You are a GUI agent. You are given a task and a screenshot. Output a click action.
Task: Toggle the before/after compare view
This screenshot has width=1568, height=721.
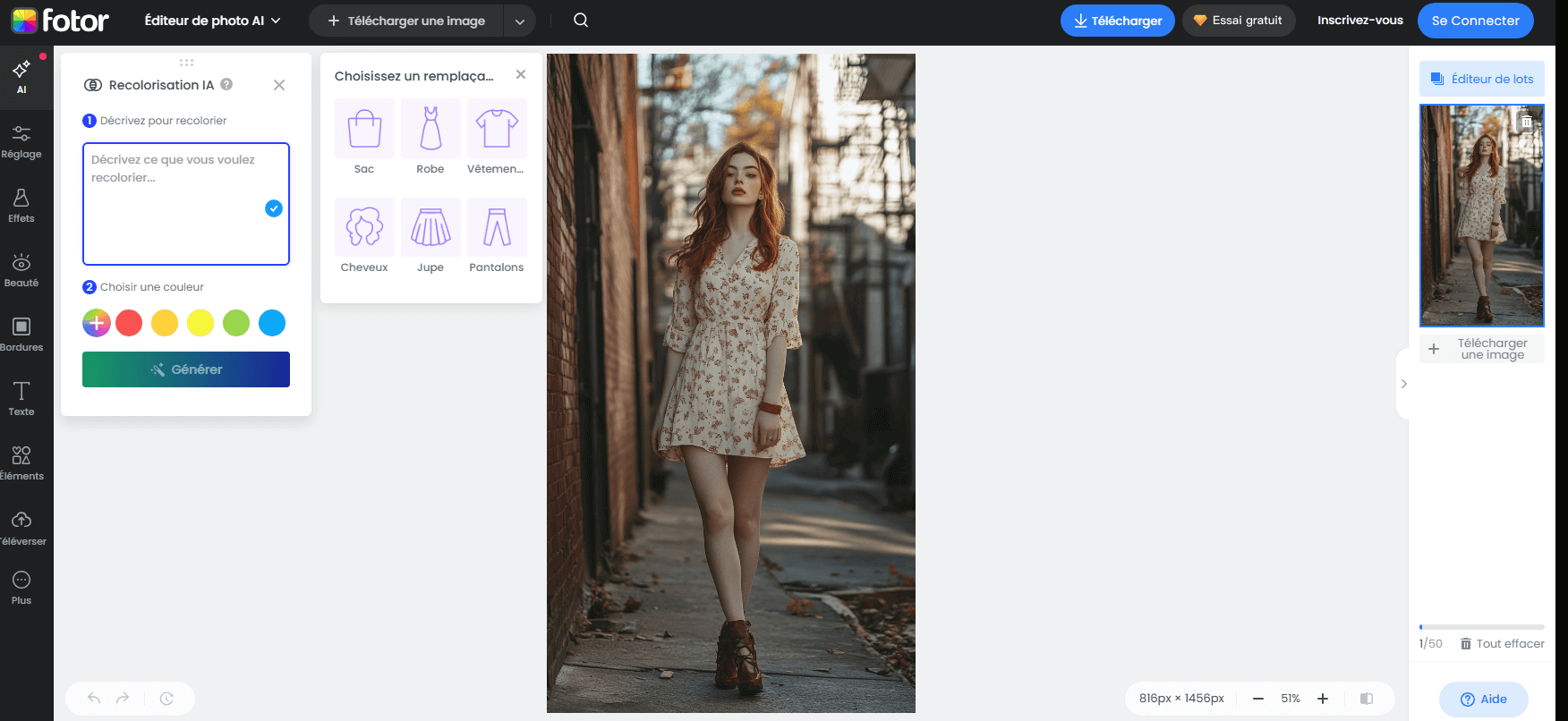(1367, 699)
